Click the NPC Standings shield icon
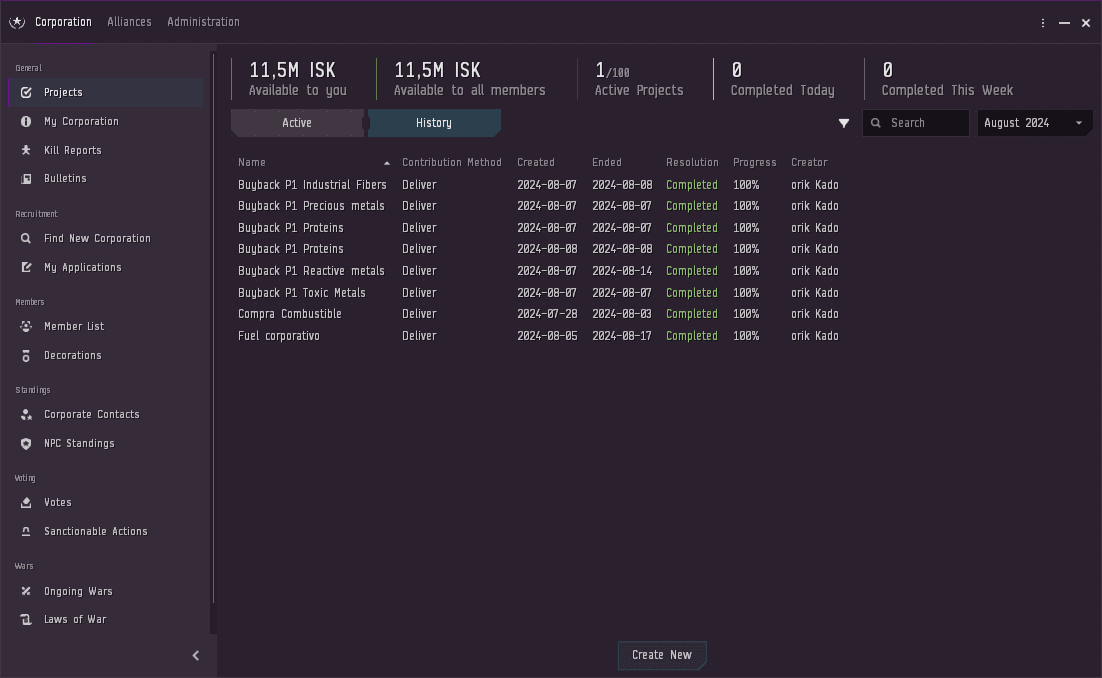 (x=26, y=443)
